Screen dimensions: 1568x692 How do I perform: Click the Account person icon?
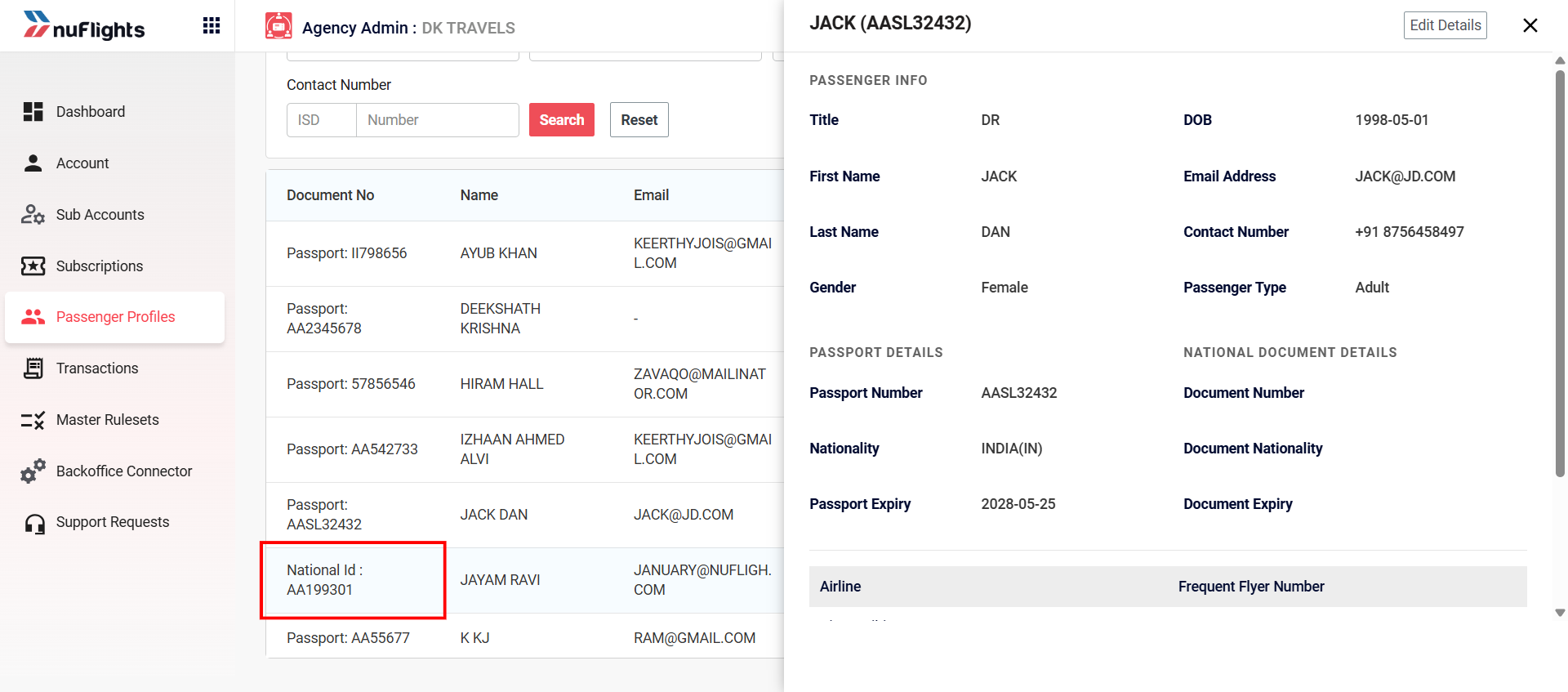click(33, 163)
